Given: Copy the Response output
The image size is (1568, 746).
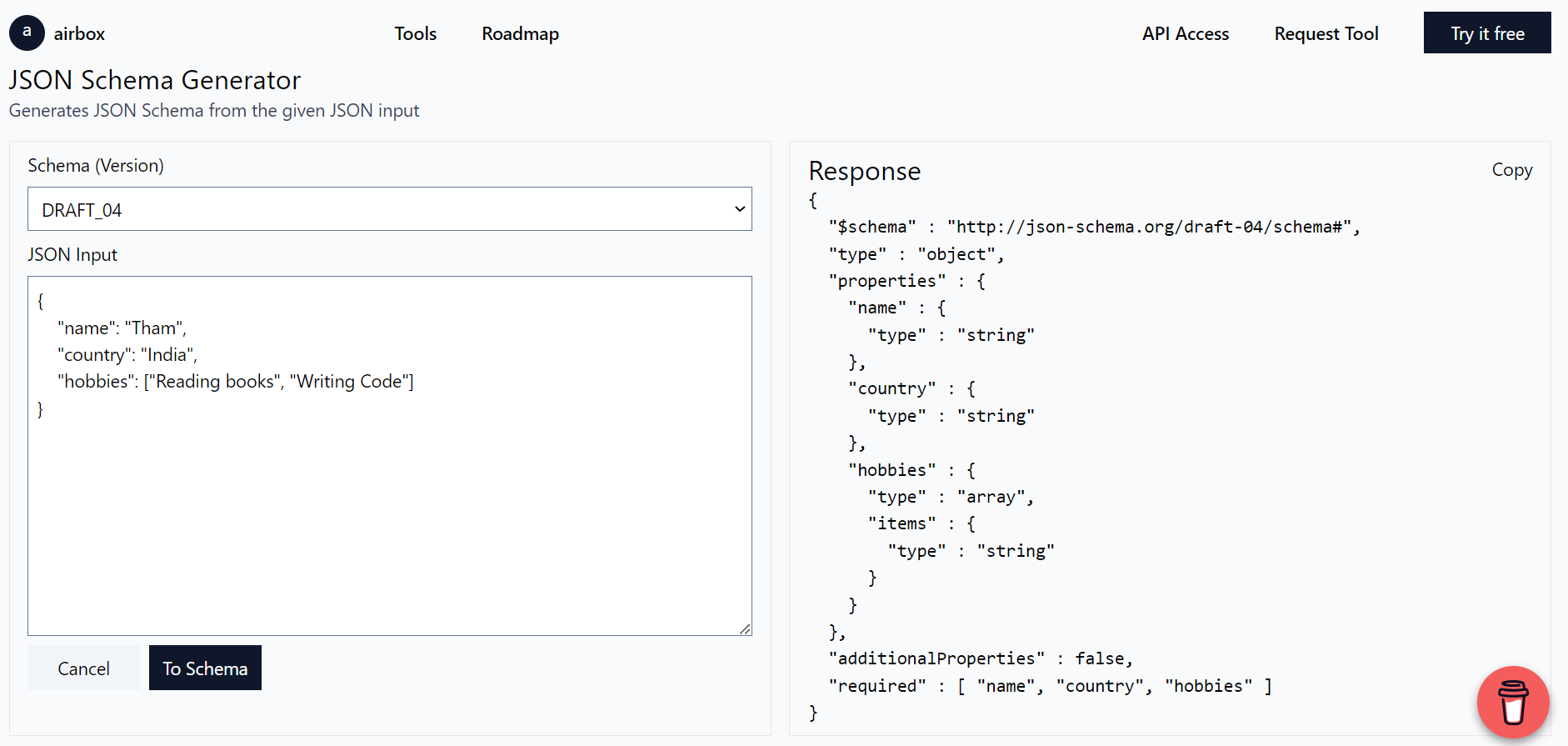Looking at the screenshot, I should coord(1511,170).
